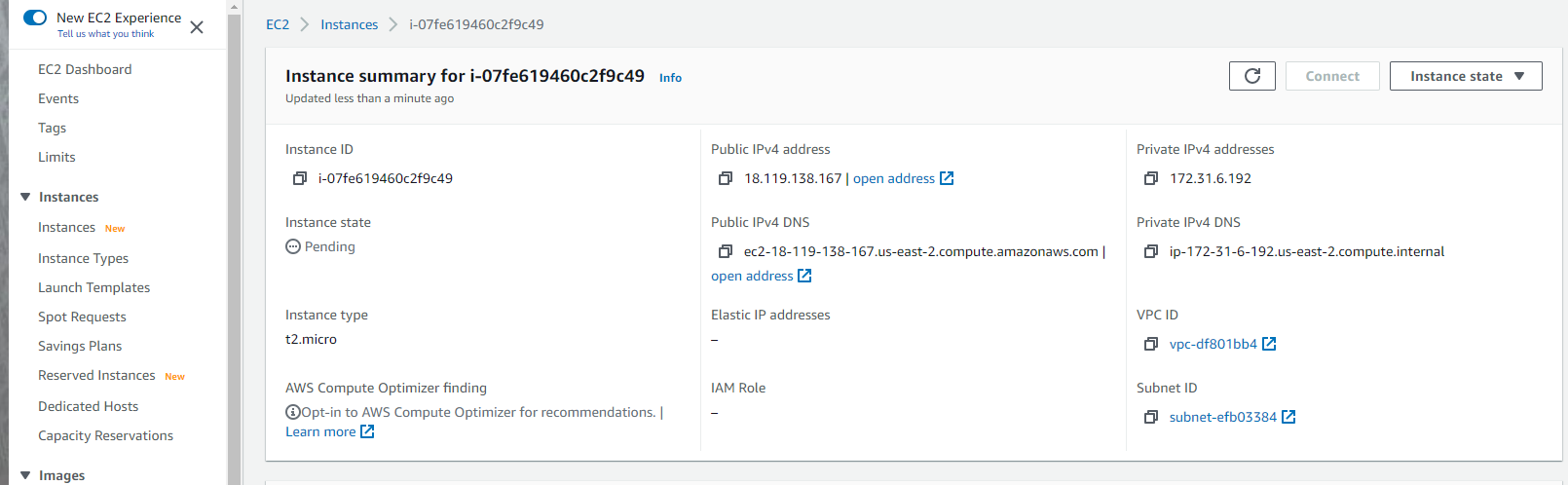Copy the Instance ID to clipboard
This screenshot has width=1568, height=485.
click(300, 178)
